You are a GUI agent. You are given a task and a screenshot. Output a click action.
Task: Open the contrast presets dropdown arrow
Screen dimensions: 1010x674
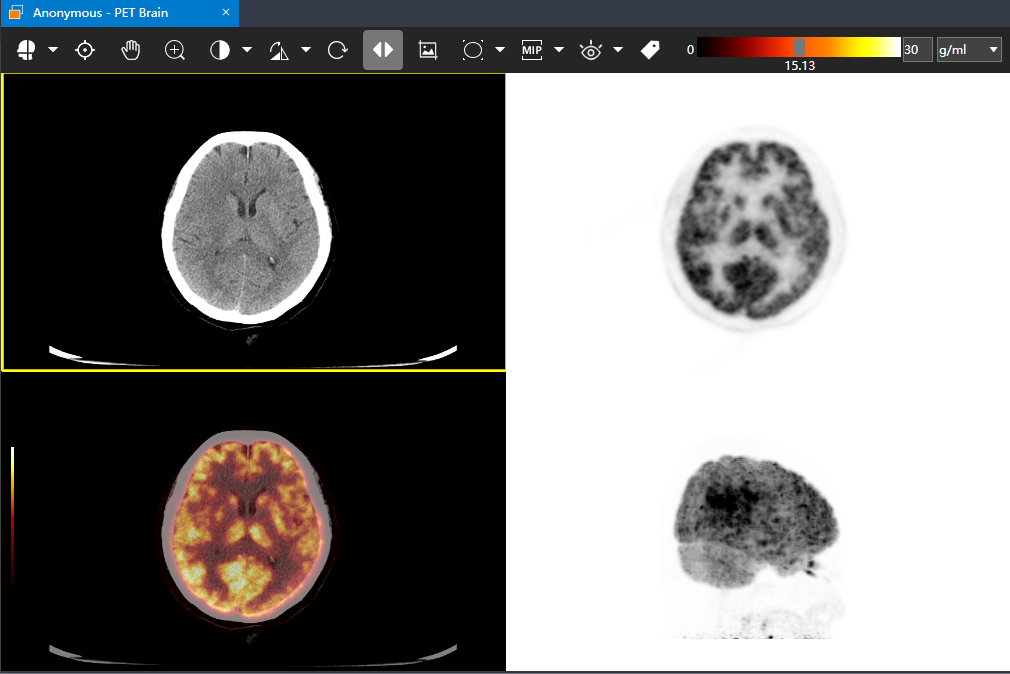click(x=247, y=50)
